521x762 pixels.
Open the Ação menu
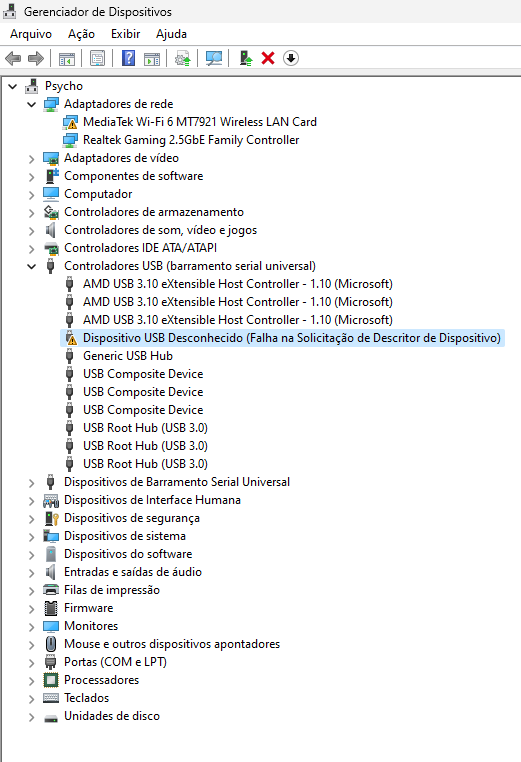81,34
